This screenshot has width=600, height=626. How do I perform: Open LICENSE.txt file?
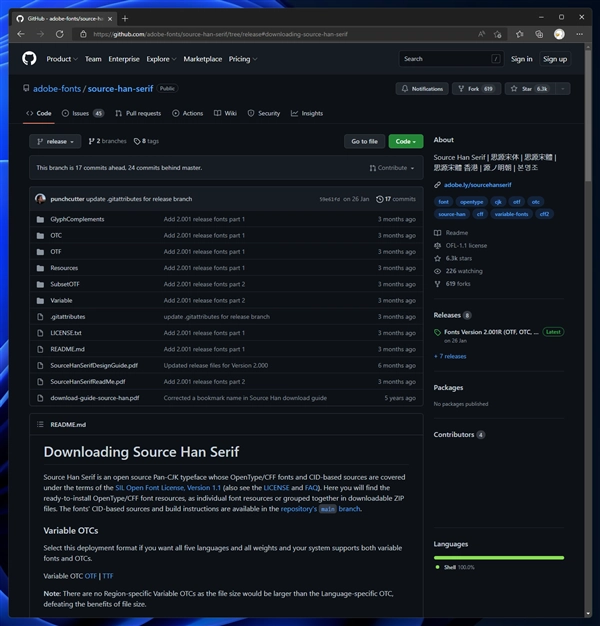click(x=66, y=333)
